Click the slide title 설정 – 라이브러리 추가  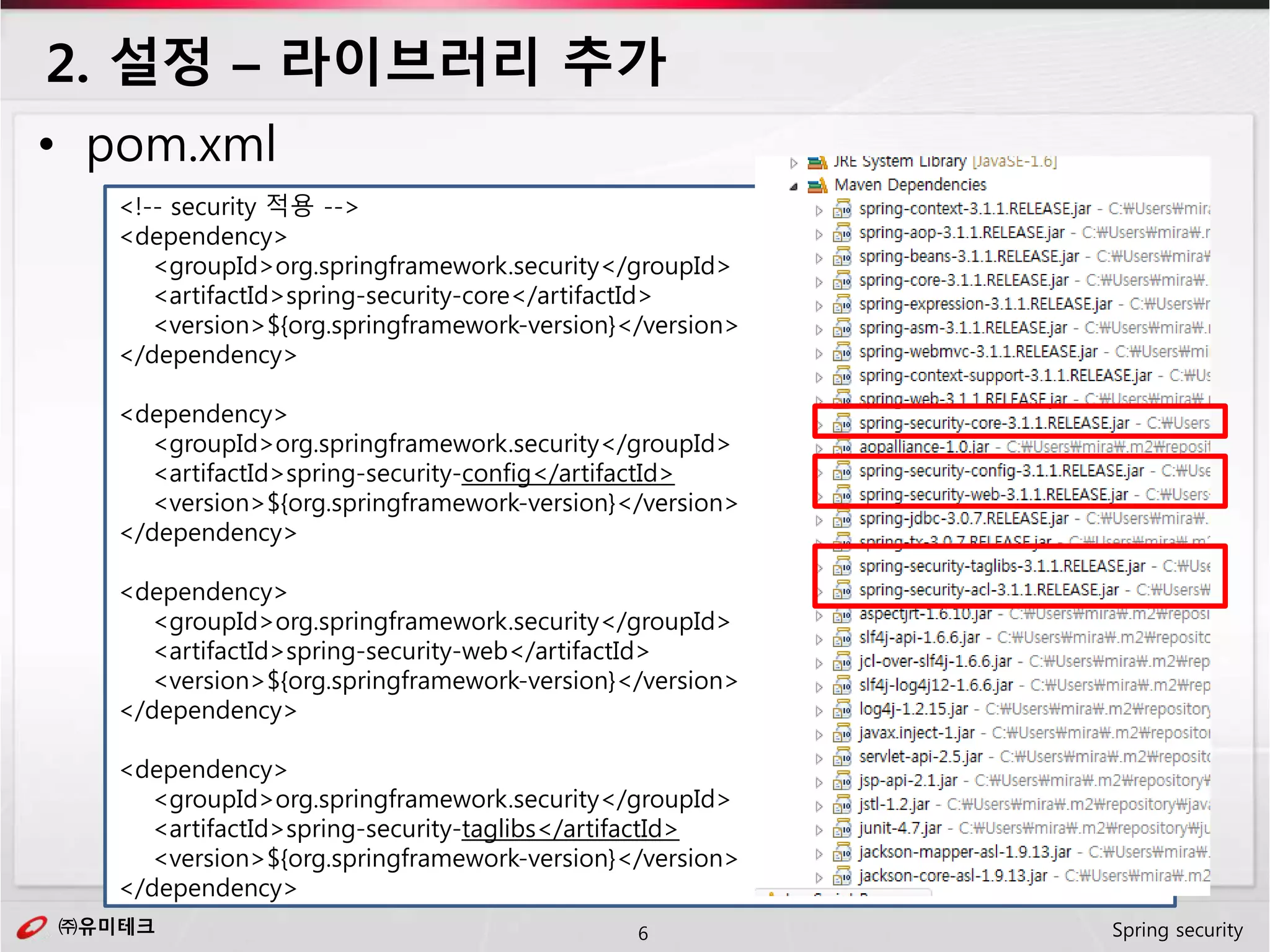click(356, 61)
